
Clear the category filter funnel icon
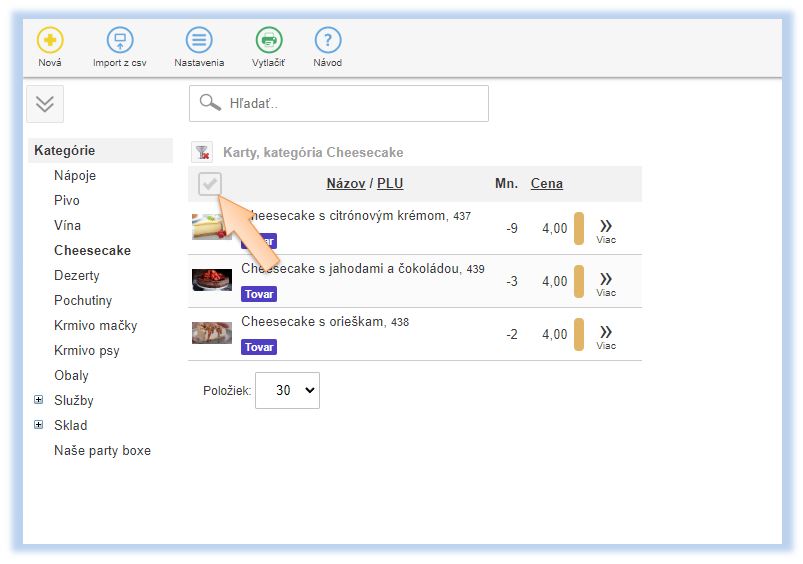click(x=202, y=153)
